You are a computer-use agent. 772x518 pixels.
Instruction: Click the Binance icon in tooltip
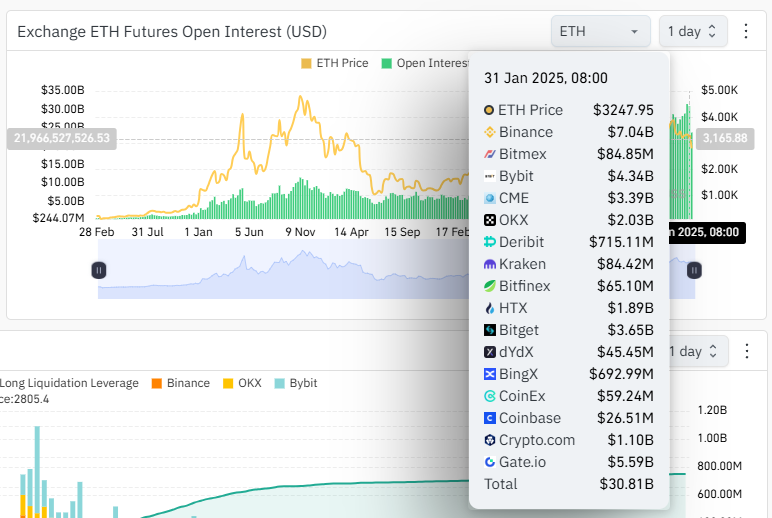490,132
